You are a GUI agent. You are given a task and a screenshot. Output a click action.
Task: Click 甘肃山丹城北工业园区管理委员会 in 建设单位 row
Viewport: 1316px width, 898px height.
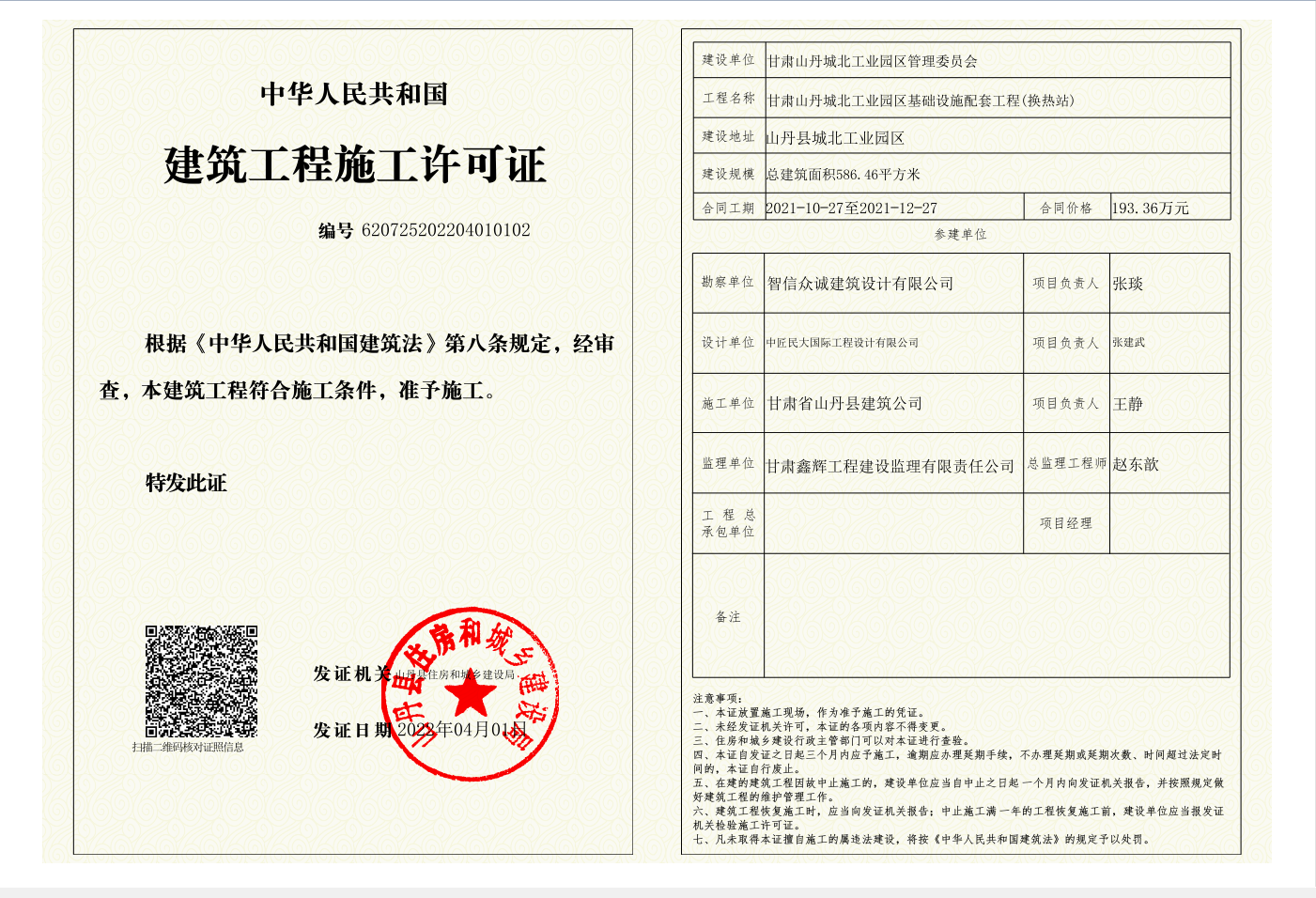pyautogui.click(x=873, y=61)
